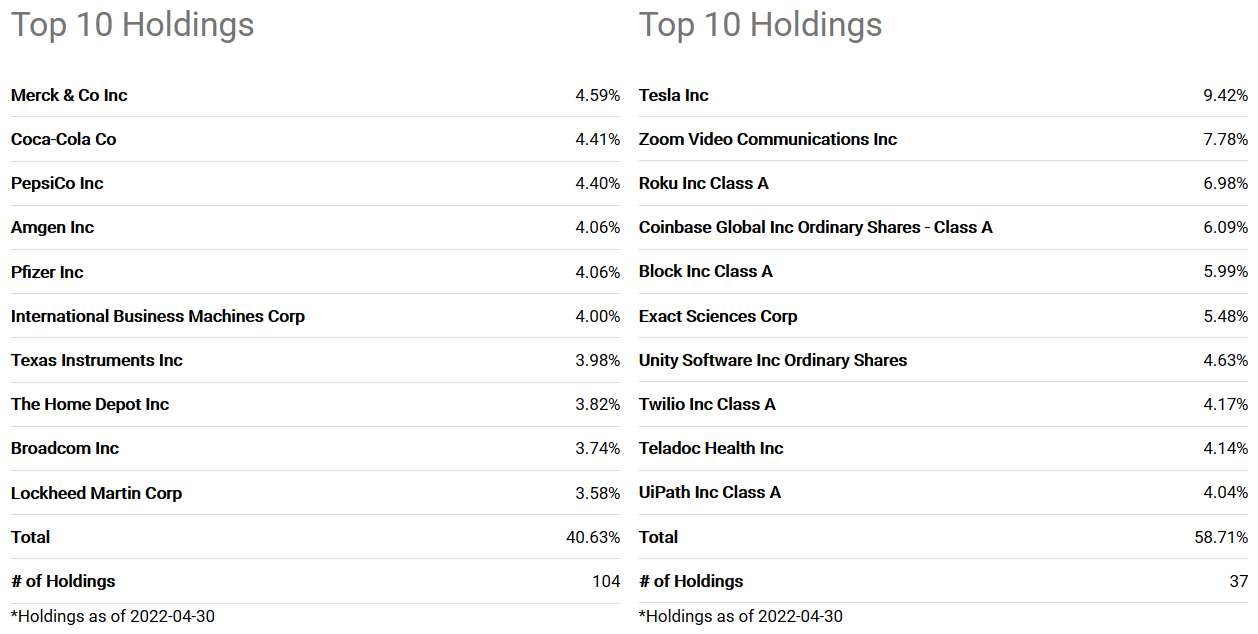Click the left Top 10 Holdings heading
The image size is (1258, 634).
133,25
